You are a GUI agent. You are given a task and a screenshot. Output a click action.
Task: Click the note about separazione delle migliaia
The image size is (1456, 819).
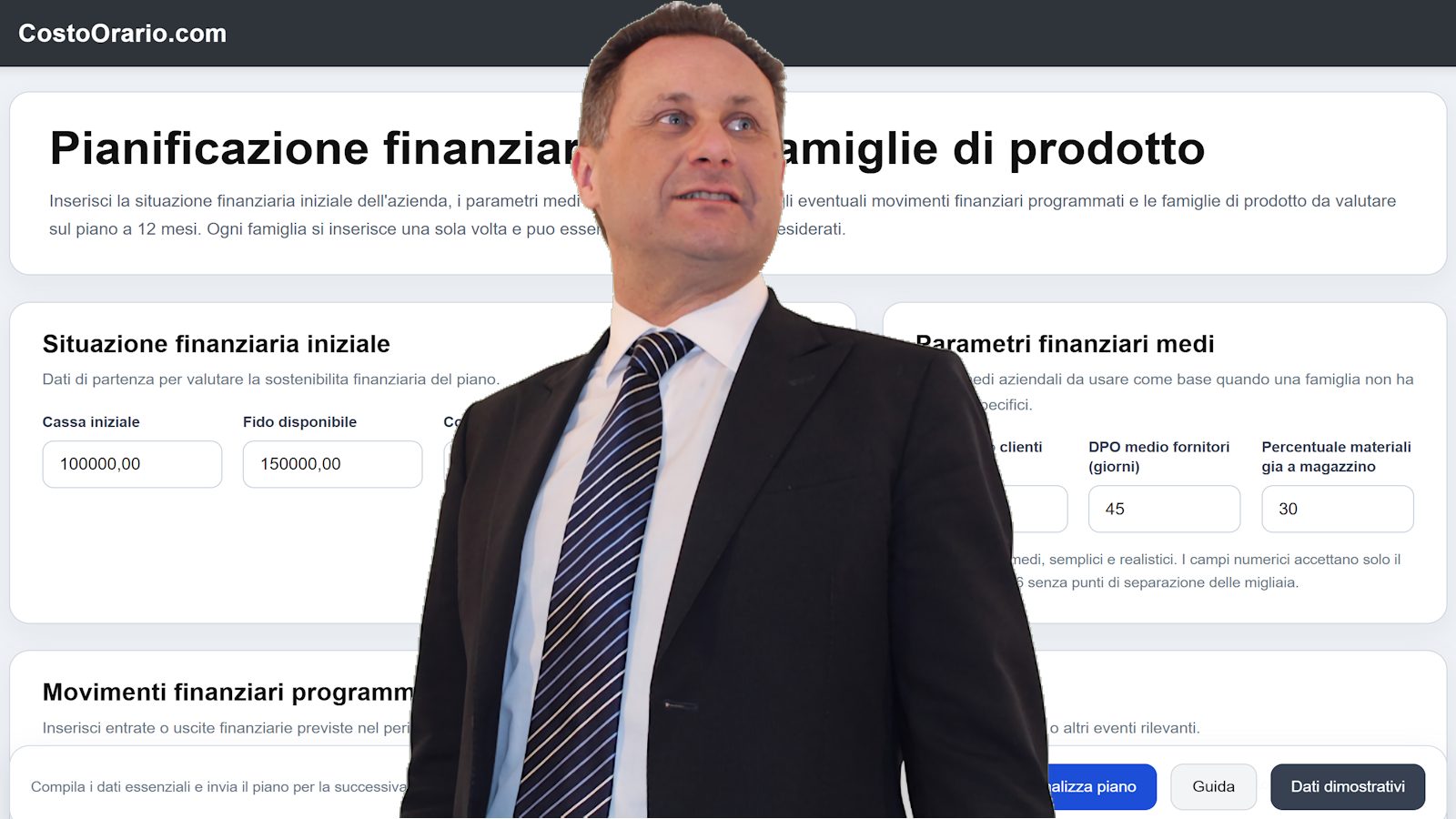pos(1158,582)
